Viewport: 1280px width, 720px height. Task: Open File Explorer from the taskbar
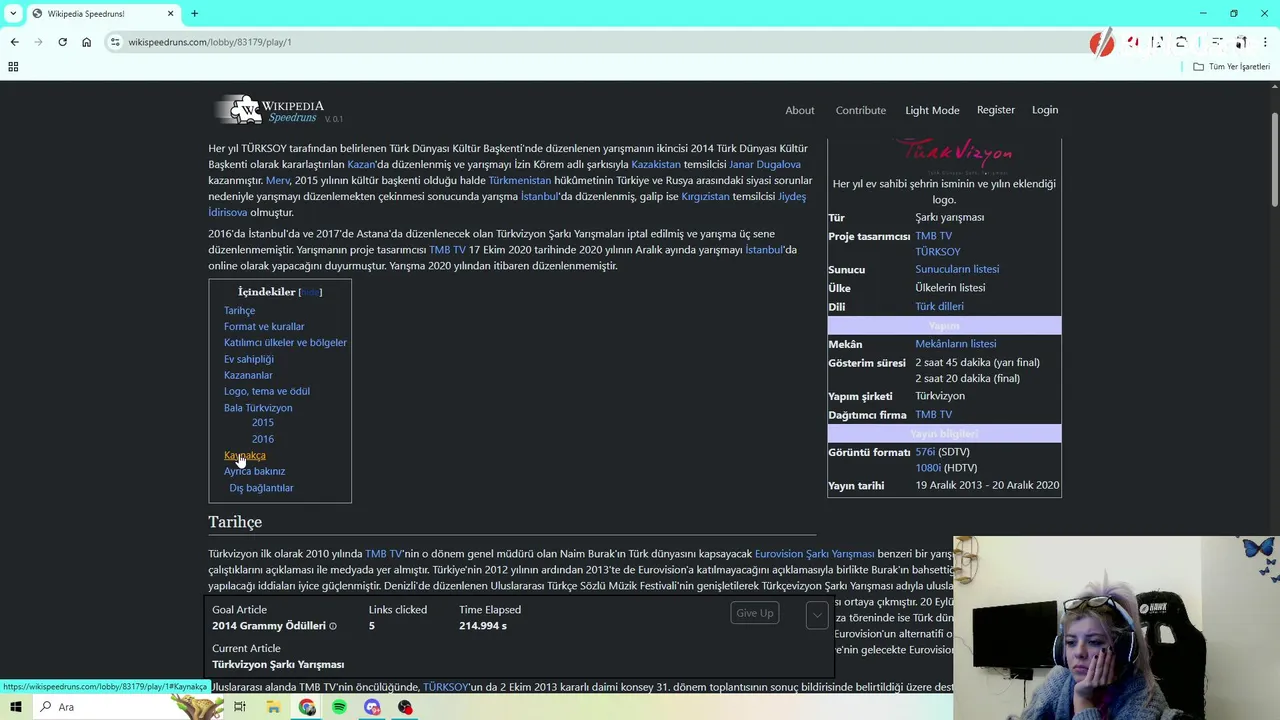click(273, 707)
